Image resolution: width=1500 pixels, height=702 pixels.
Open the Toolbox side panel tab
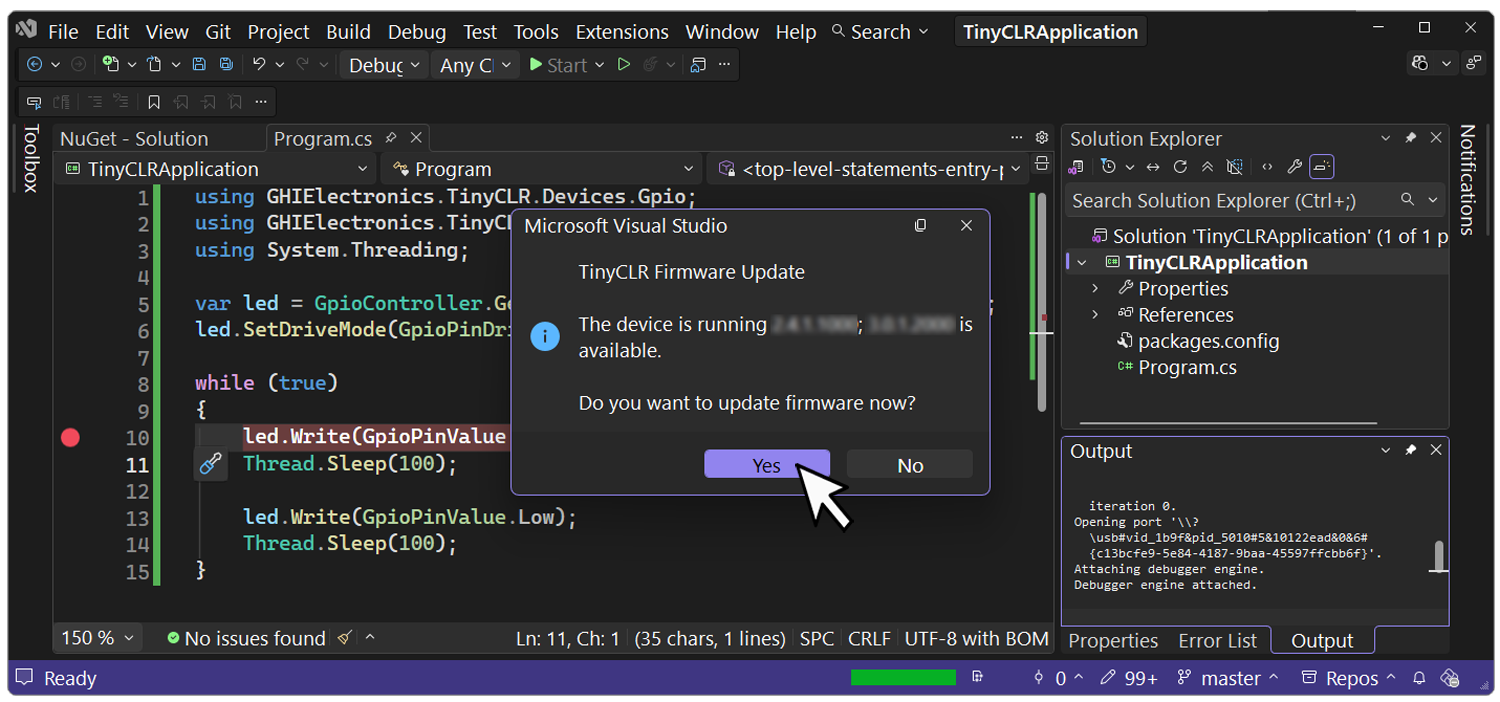click(x=31, y=158)
